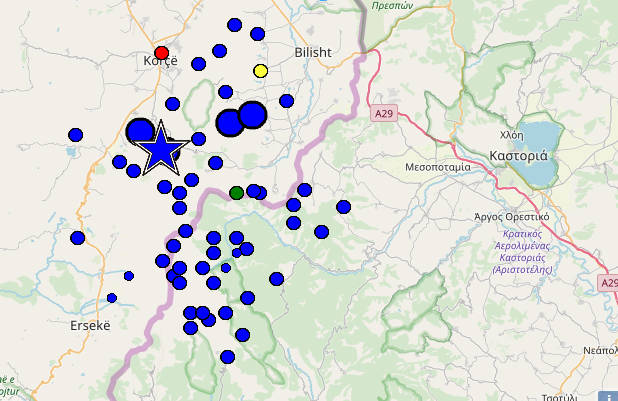Select the yellow earthquake circle marker

pyautogui.click(x=261, y=71)
